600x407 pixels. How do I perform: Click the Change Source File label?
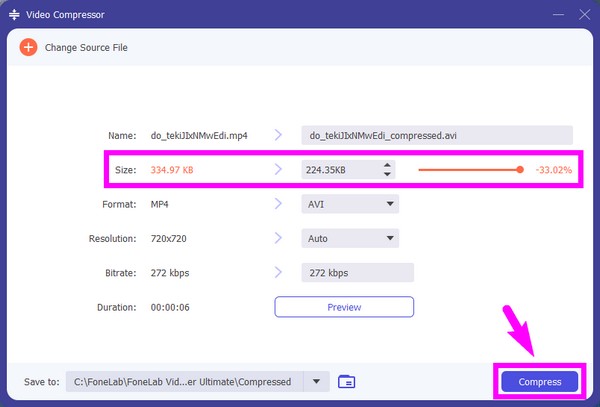coord(86,48)
